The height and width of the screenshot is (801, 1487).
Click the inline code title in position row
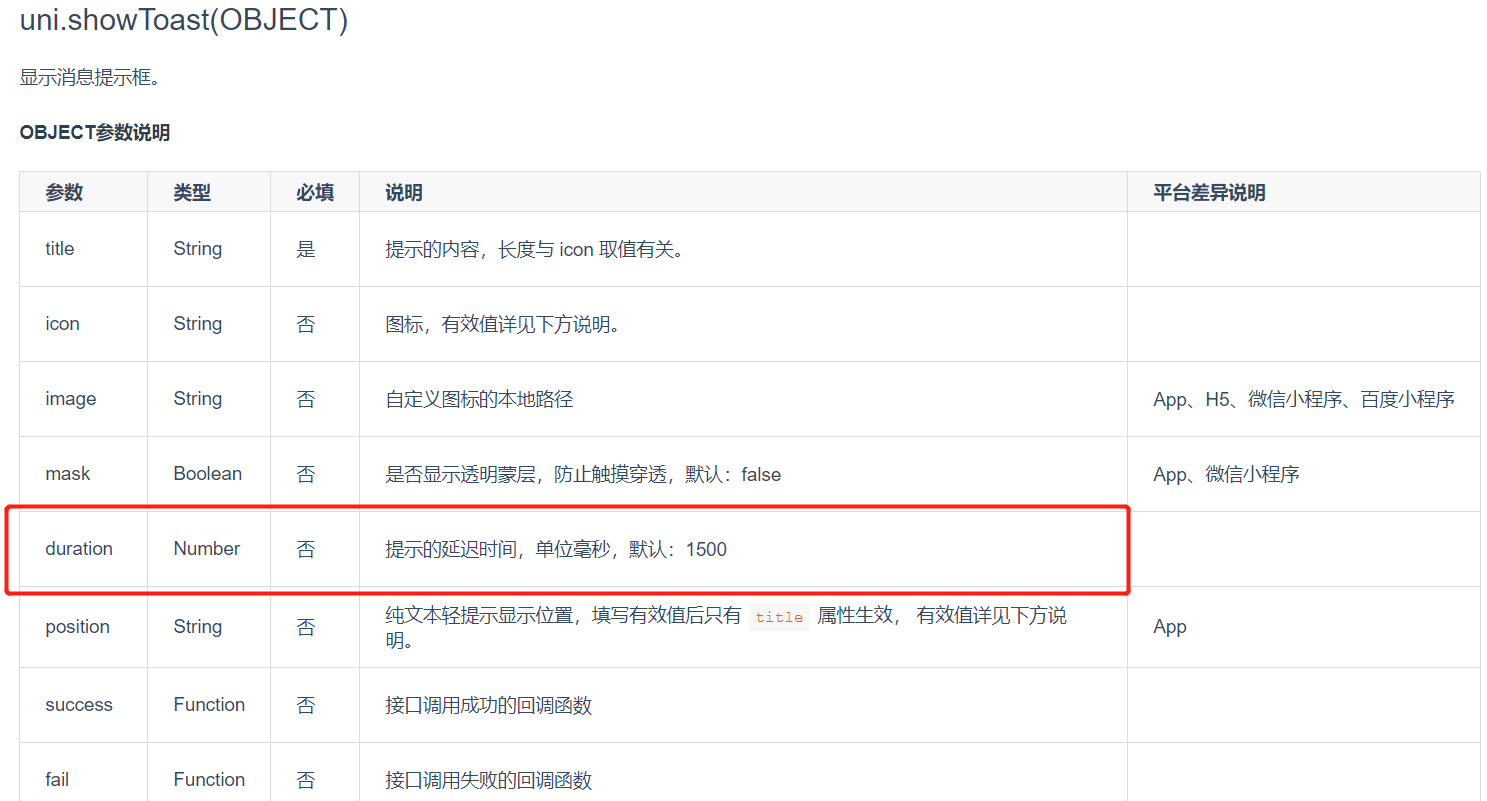[x=779, y=617]
